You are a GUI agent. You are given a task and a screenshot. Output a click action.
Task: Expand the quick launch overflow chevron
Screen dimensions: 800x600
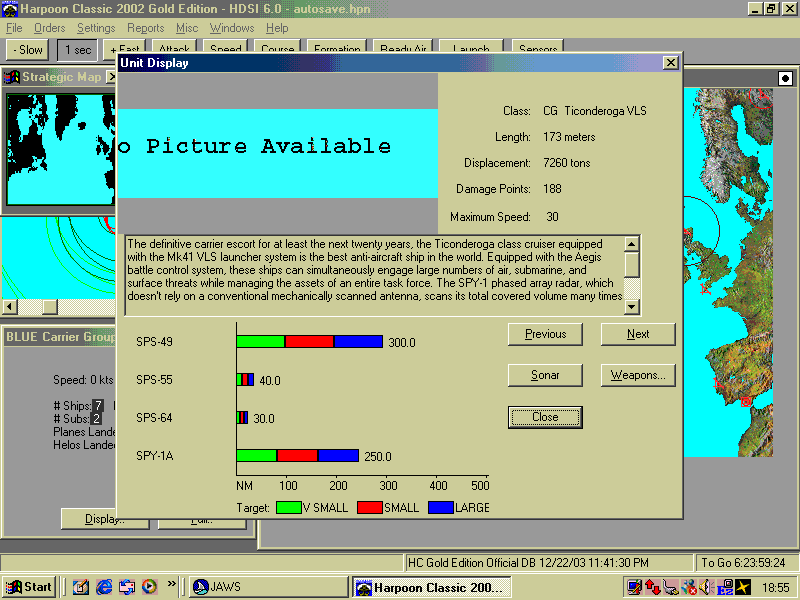pyautogui.click(x=171, y=584)
